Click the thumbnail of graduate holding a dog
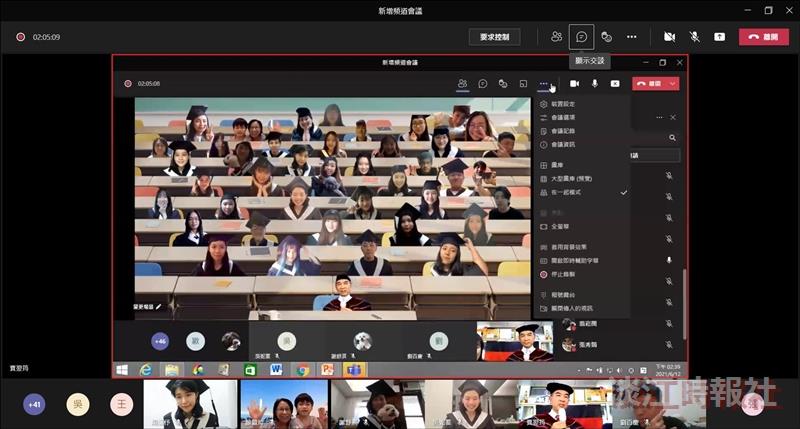 click(x=378, y=404)
